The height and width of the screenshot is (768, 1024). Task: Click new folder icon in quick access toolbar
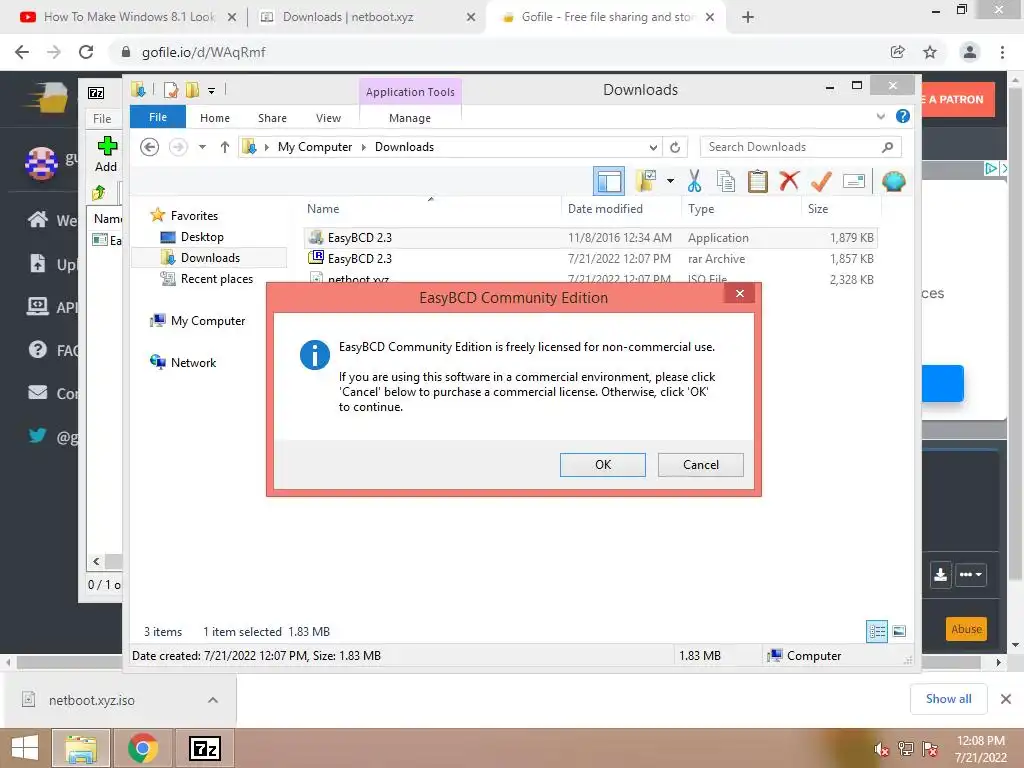[x=192, y=90]
